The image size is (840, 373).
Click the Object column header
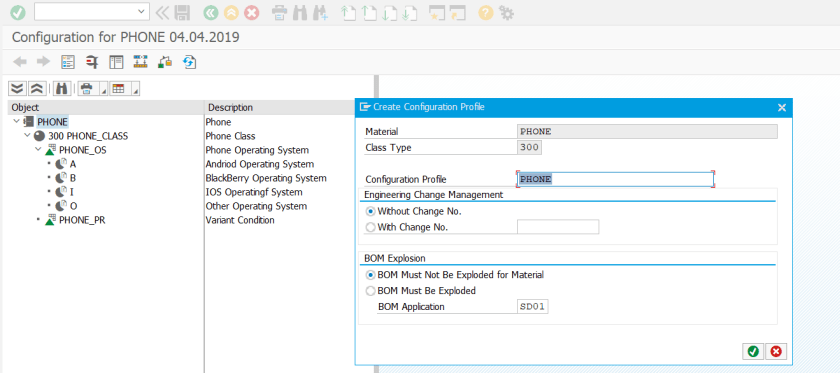[x=106, y=107]
